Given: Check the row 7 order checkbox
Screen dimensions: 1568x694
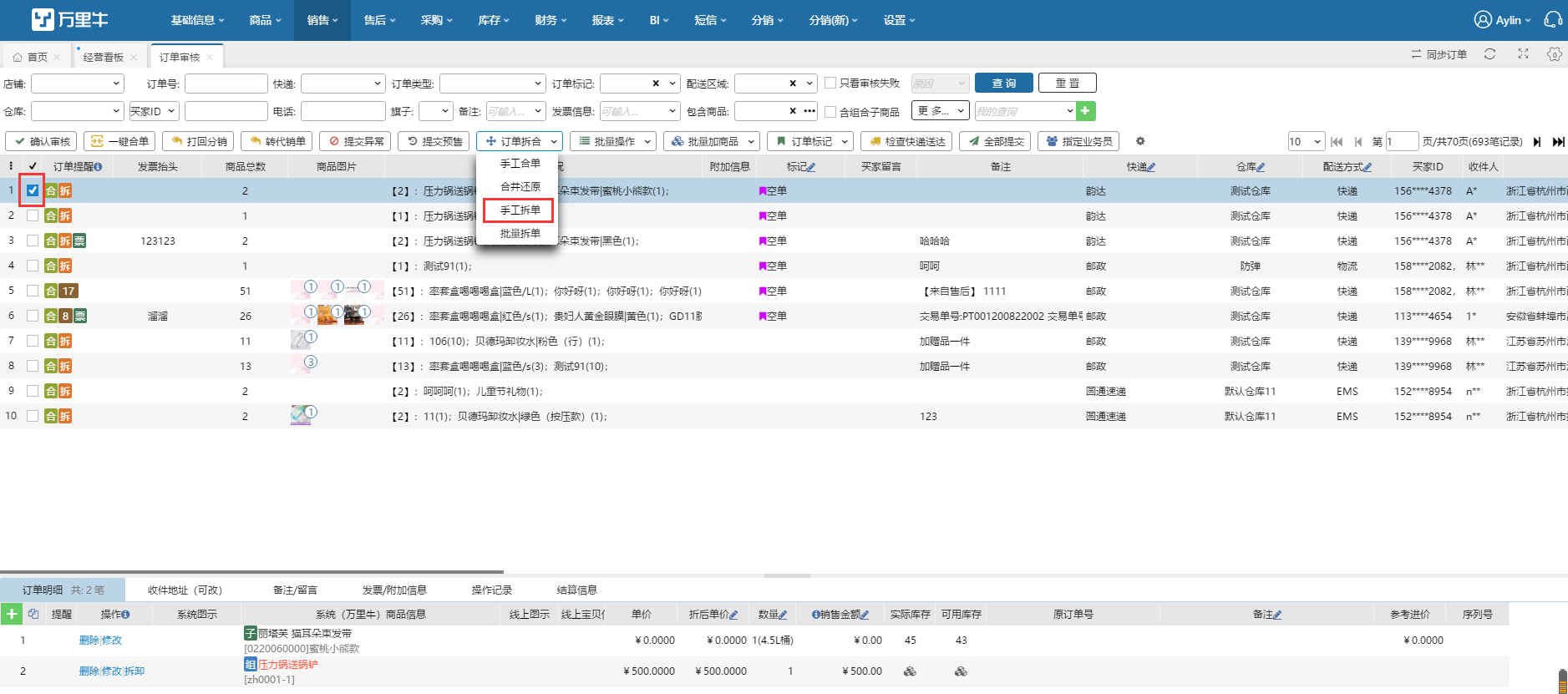Looking at the screenshot, I should tap(33, 341).
